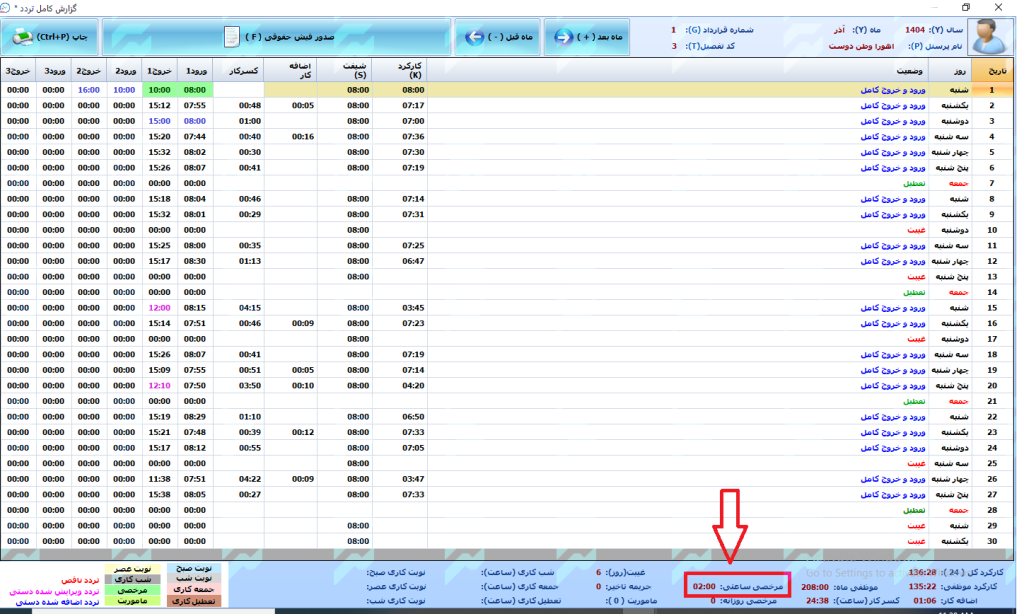Select the magenta 12:00 exit time cell
This screenshot has height=614, width=1024.
[158, 308]
